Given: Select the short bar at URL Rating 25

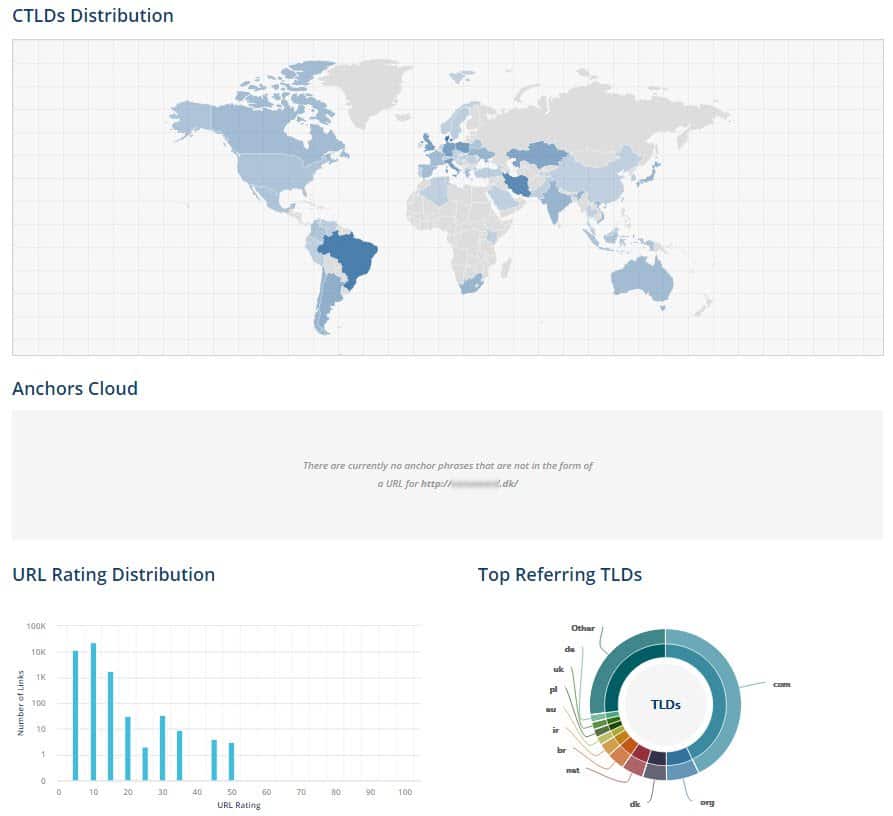Looking at the screenshot, I should 145,764.
